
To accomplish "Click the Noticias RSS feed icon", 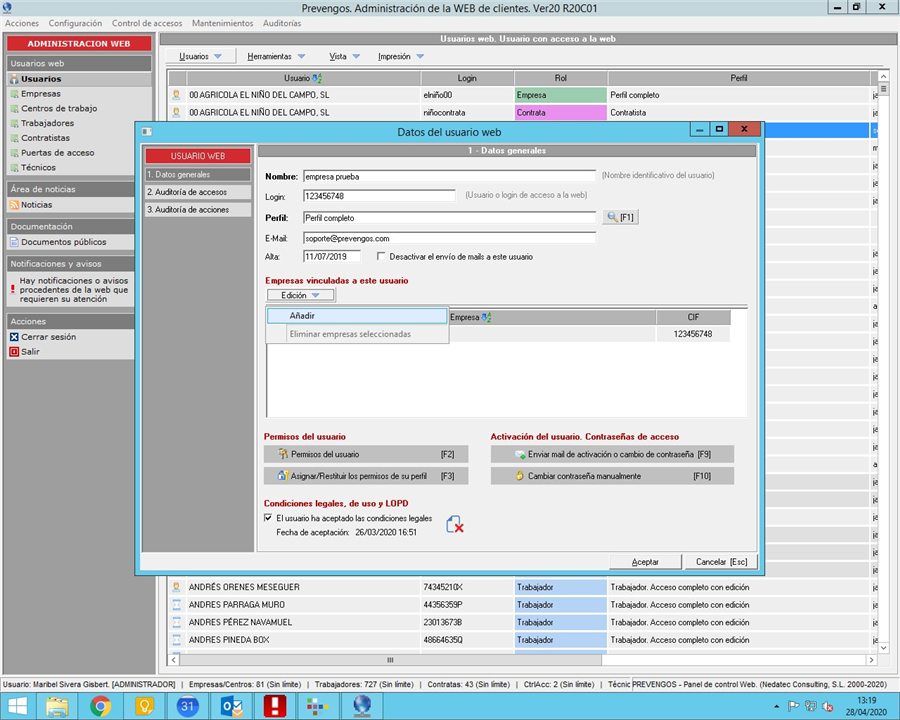I will click(x=14, y=205).
